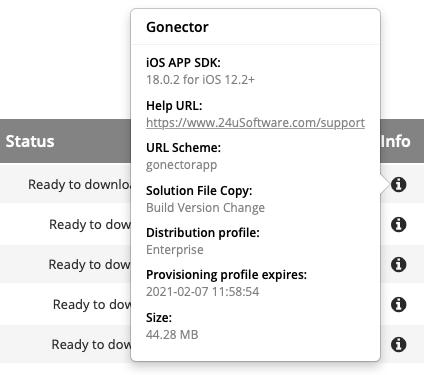
Task: Click the Info column header
Action: (x=396, y=141)
